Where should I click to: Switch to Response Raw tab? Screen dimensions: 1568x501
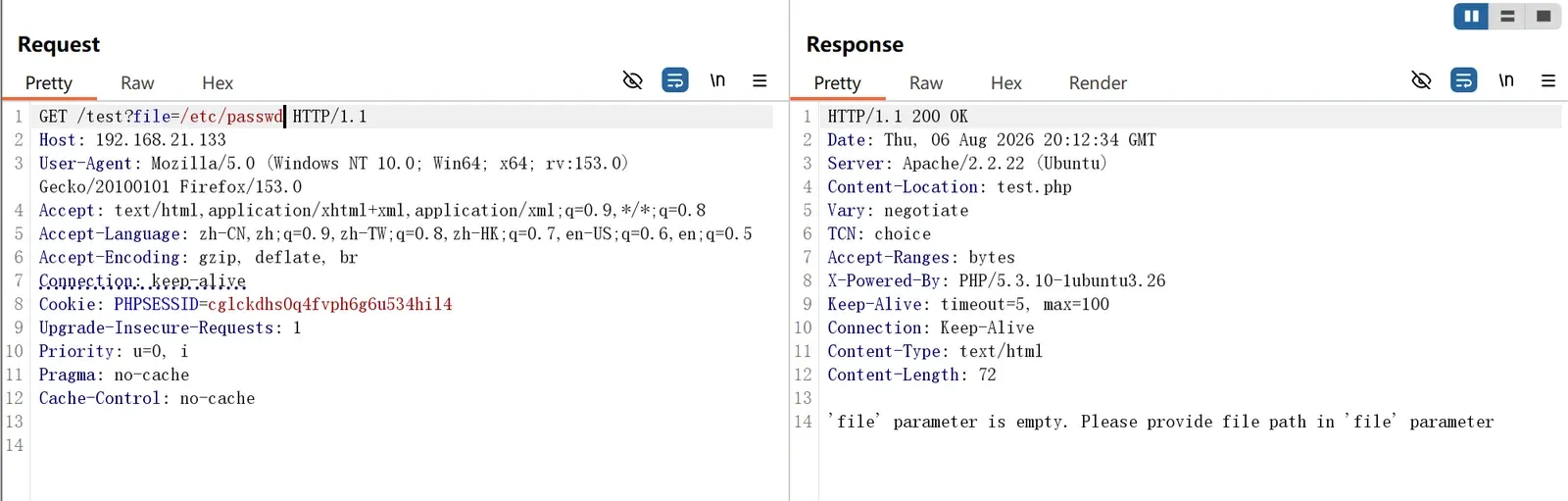click(926, 83)
